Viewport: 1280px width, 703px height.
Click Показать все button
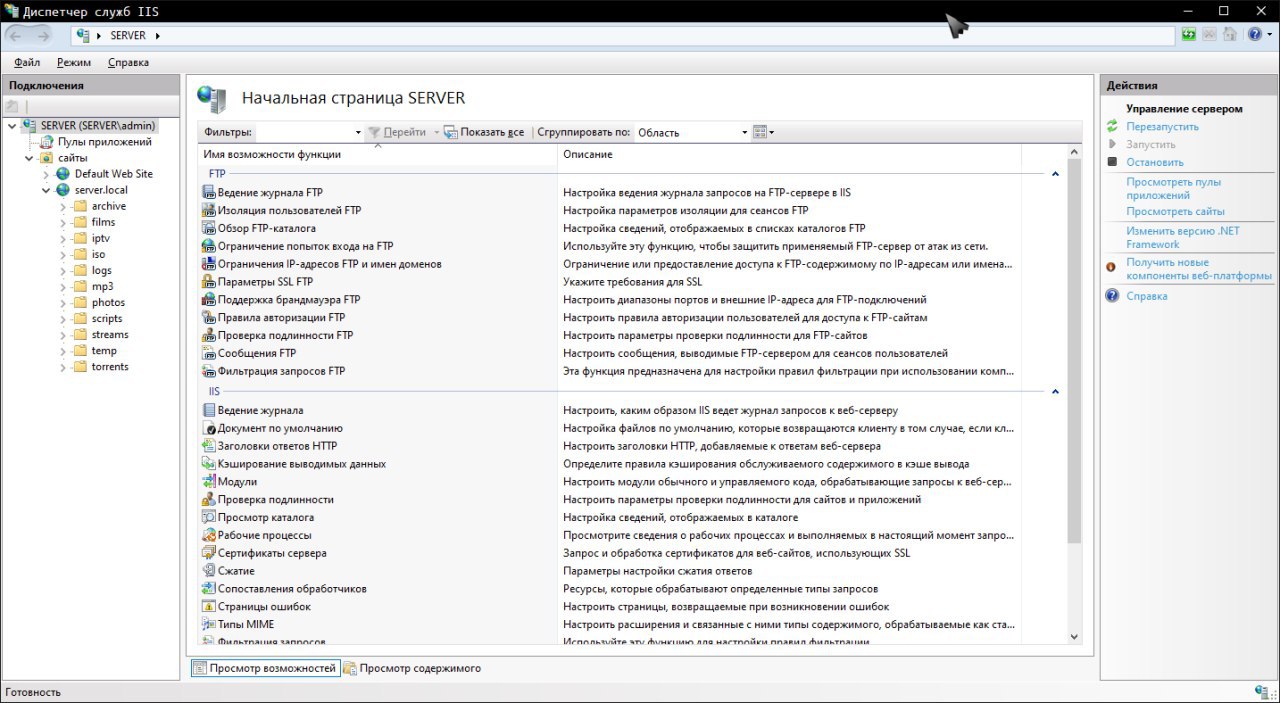coord(484,132)
